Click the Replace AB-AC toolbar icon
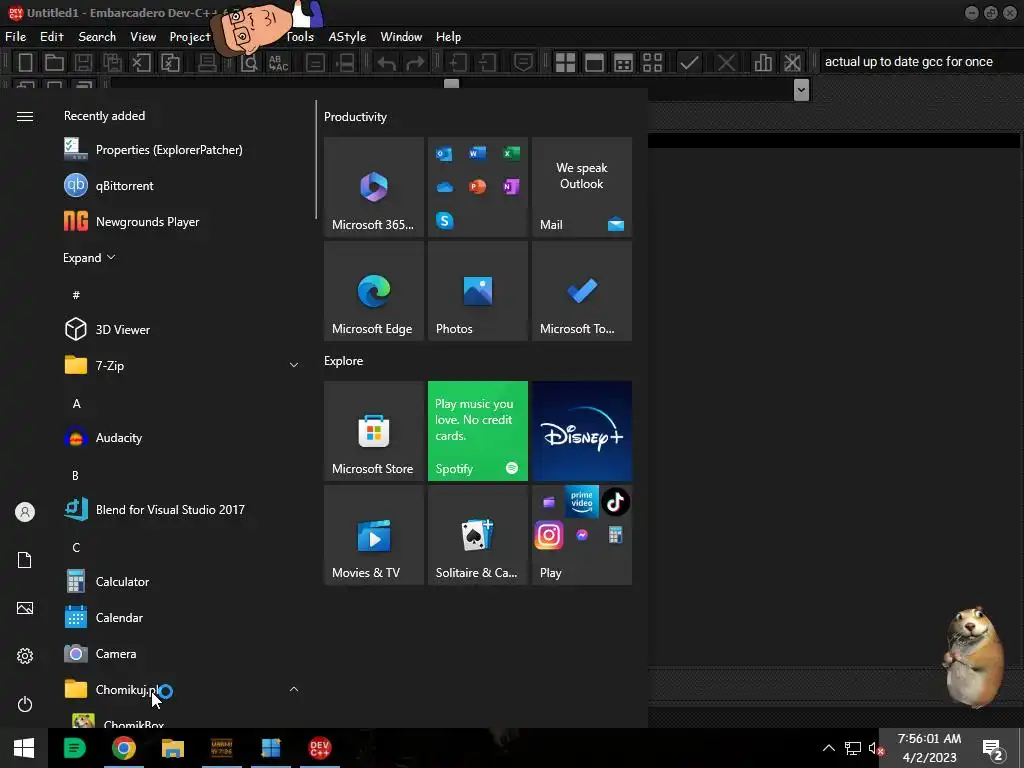Screen dimensions: 1024x768 278,63
